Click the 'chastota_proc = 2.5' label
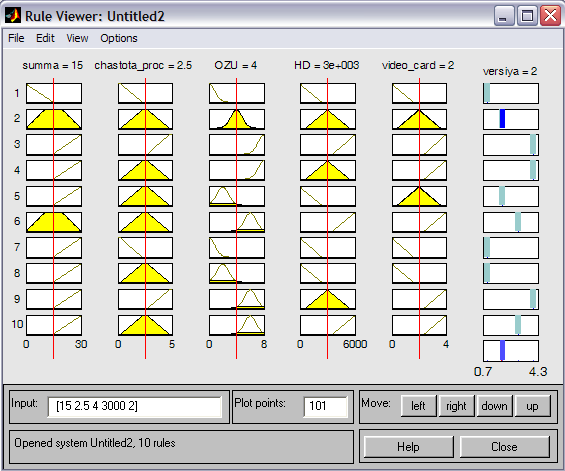 pos(143,66)
